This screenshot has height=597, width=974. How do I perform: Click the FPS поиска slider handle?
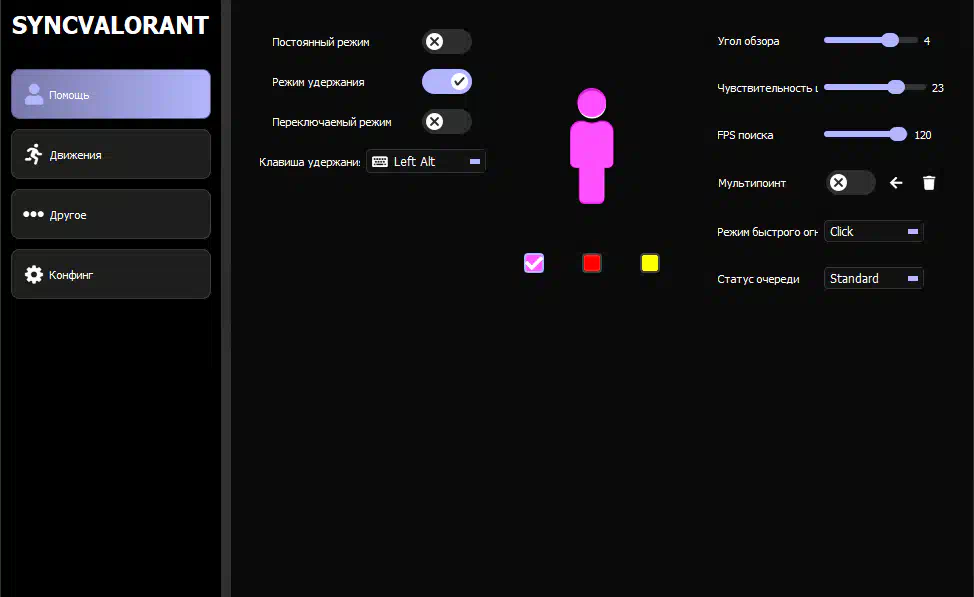click(898, 134)
